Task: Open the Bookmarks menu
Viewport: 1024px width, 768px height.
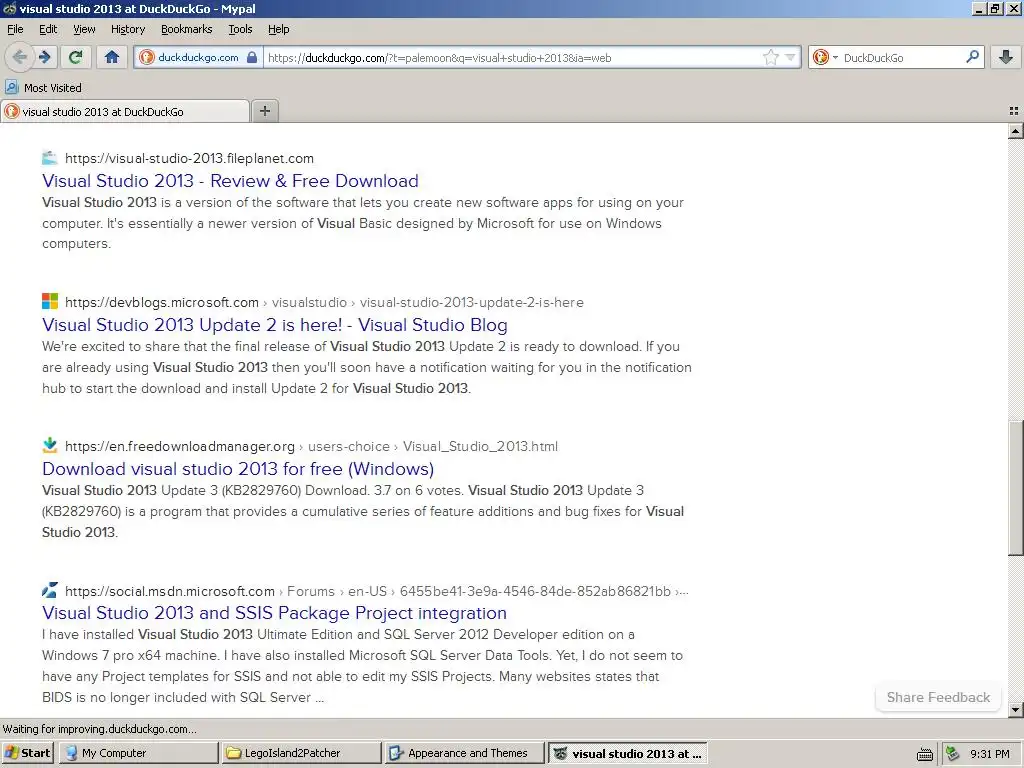Action: click(x=187, y=29)
